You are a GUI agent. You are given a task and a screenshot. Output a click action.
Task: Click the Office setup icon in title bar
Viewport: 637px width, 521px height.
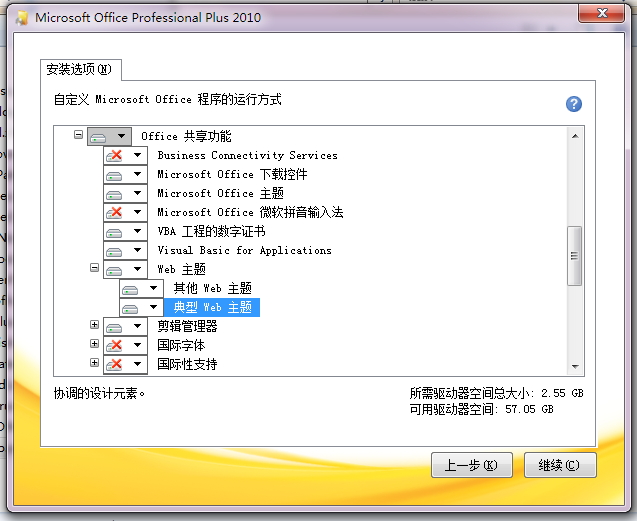coord(22,18)
